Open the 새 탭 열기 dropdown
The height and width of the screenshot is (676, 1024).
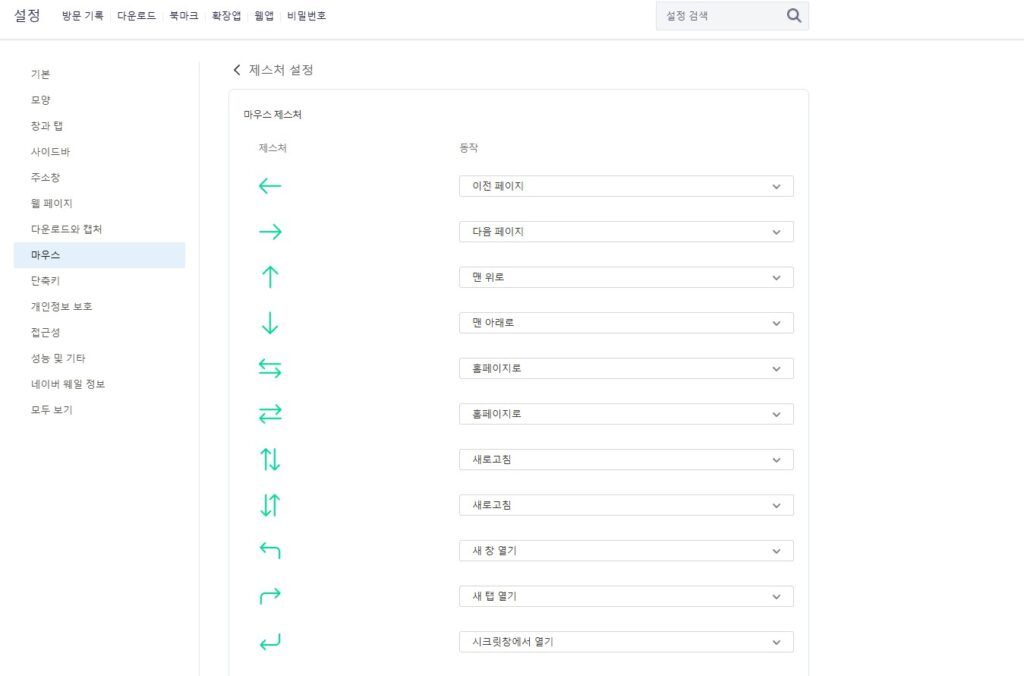(x=626, y=596)
